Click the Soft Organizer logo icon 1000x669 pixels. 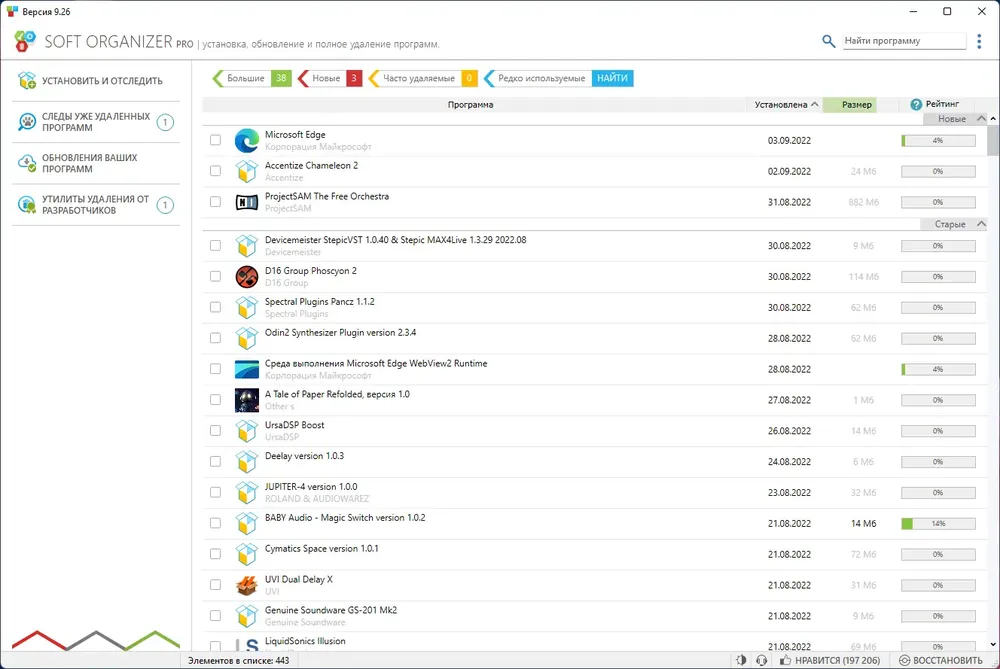point(25,41)
